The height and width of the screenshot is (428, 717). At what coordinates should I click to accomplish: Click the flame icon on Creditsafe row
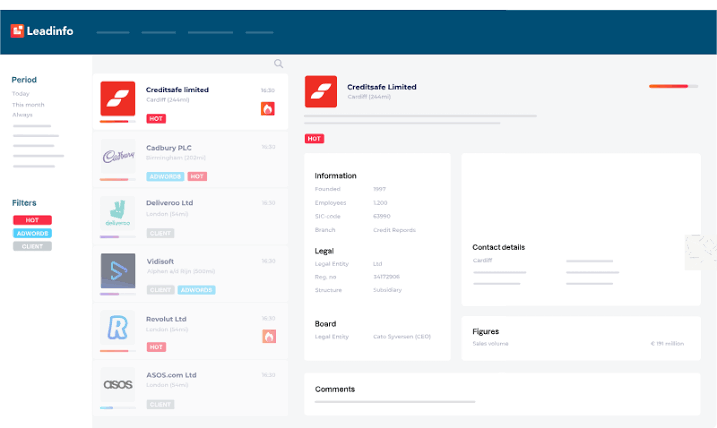click(268, 108)
